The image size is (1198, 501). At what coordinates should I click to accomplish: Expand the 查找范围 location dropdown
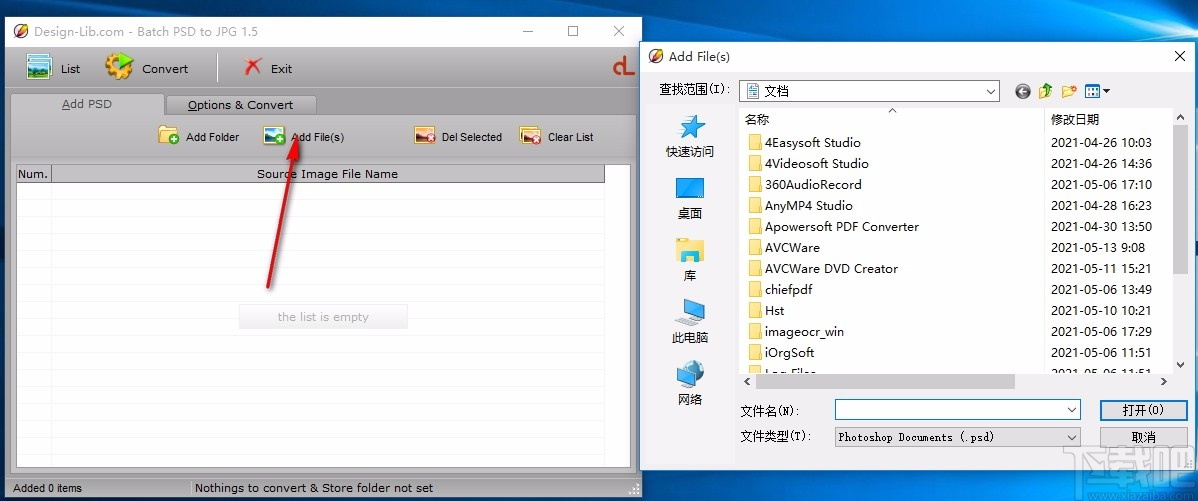coord(991,91)
